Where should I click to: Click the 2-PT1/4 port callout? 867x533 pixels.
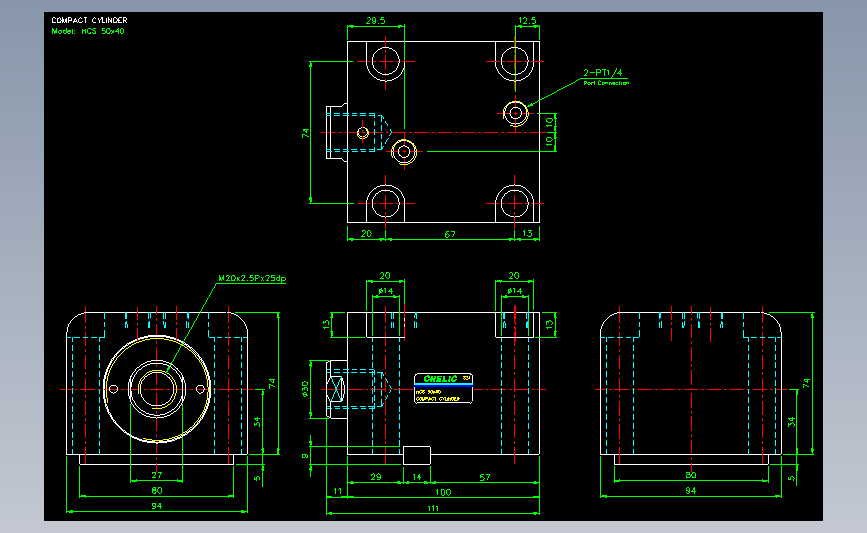tap(602, 72)
